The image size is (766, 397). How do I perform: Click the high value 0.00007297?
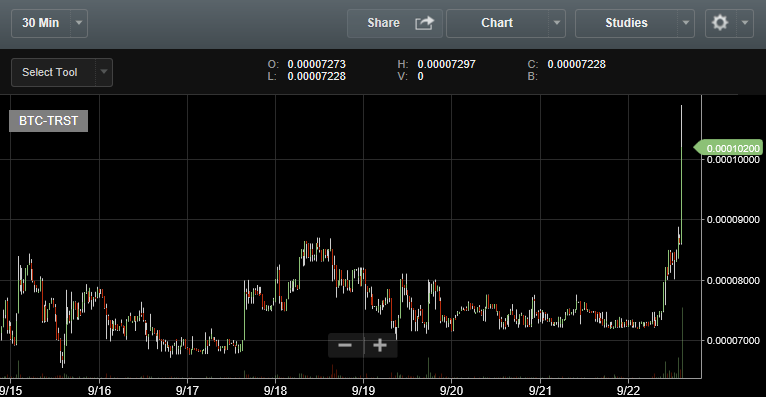click(x=447, y=64)
